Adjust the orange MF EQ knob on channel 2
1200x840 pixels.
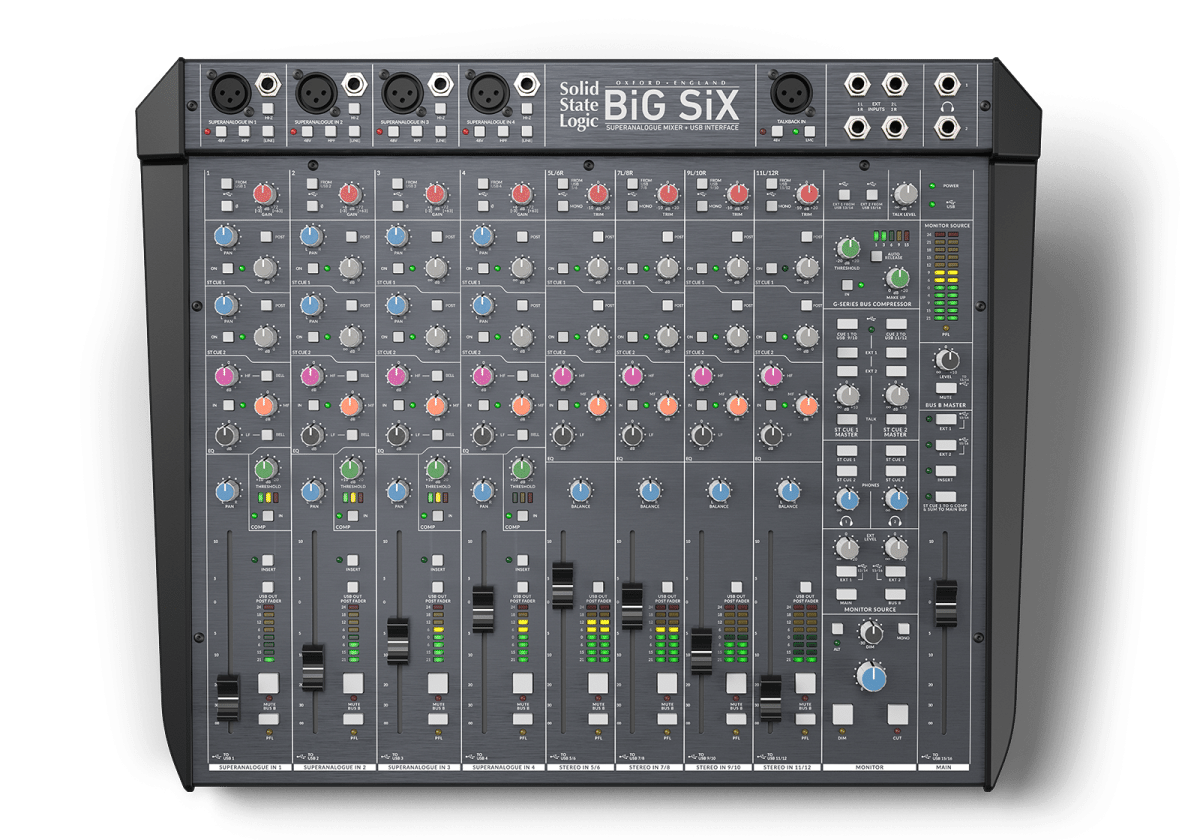tap(350, 406)
